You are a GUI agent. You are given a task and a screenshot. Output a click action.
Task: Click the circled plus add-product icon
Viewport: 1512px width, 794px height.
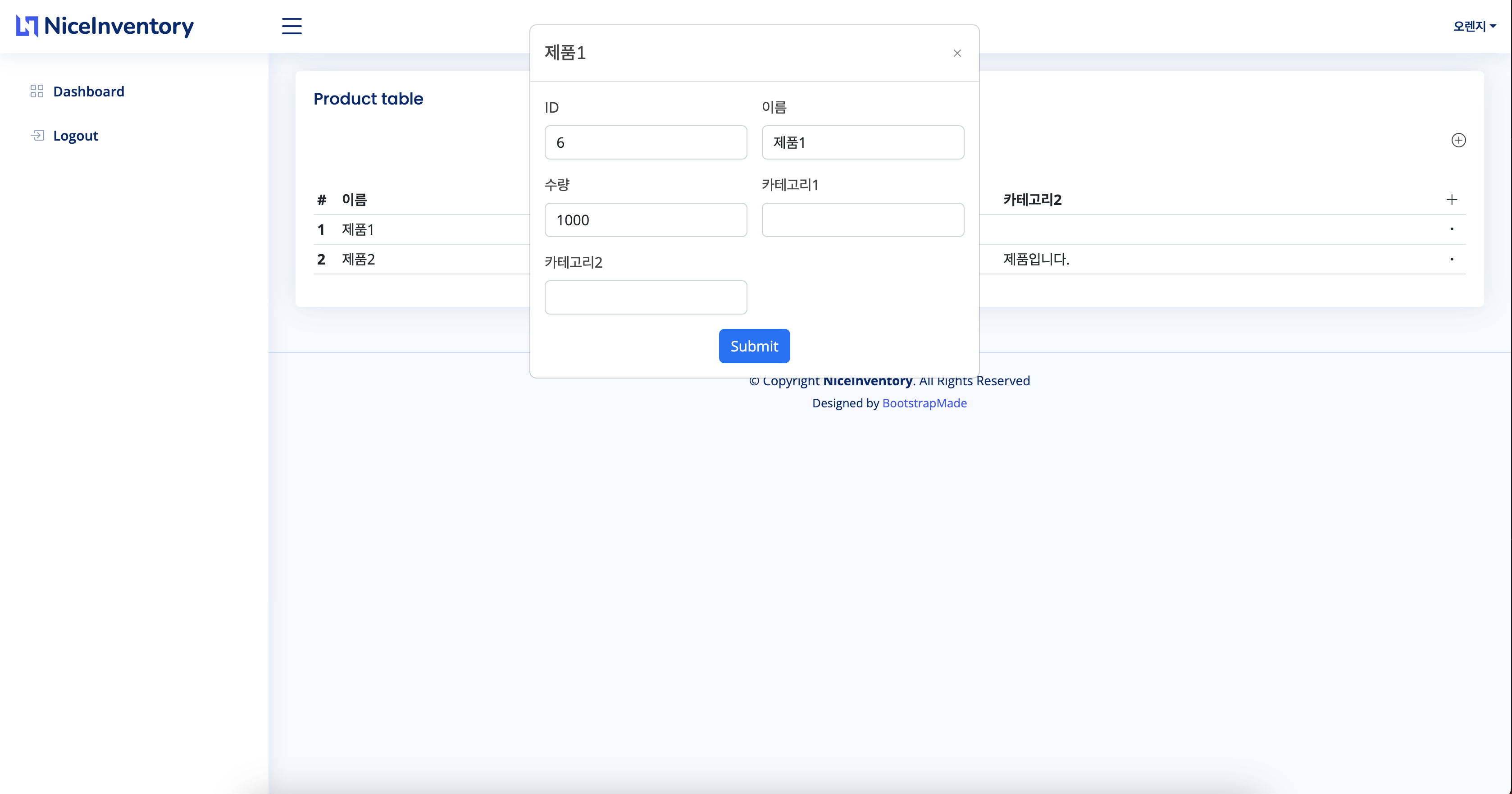[1458, 140]
